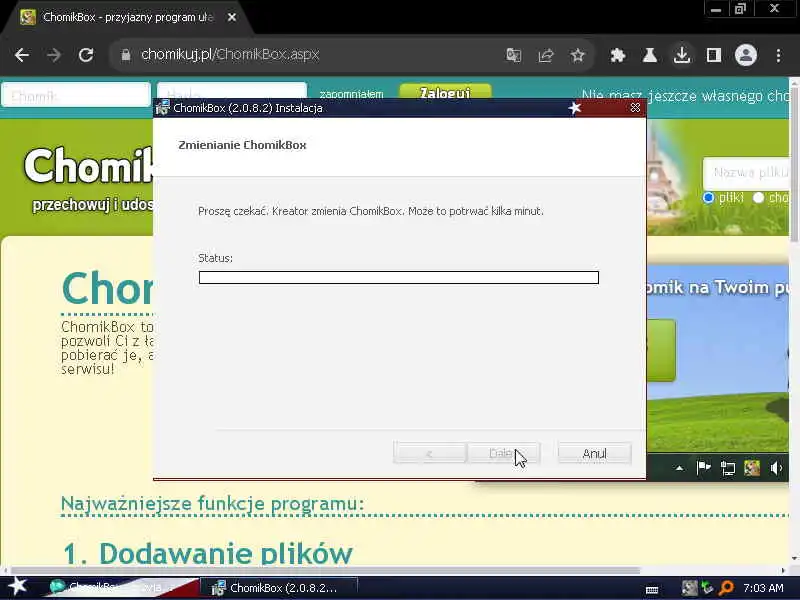
Task: Click the green button in promo image
Action: tap(661, 350)
